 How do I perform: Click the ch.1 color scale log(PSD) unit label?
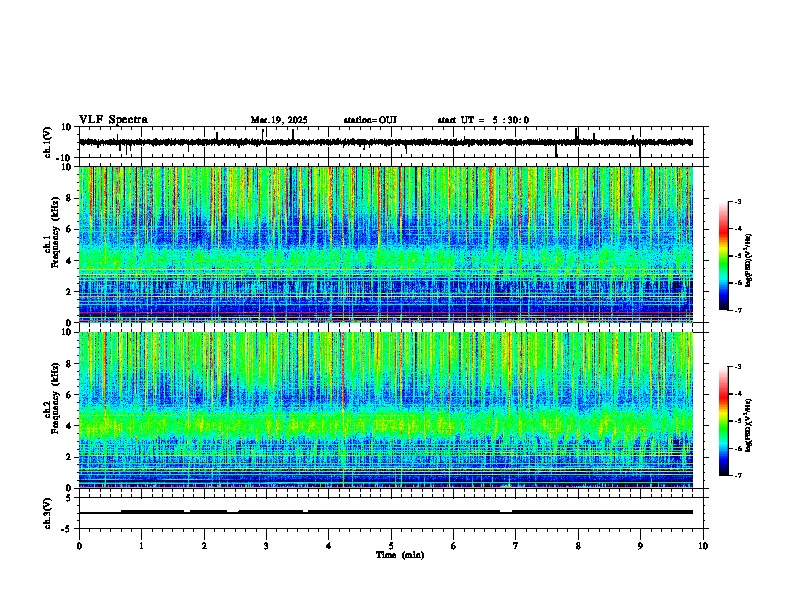[x=749, y=261]
